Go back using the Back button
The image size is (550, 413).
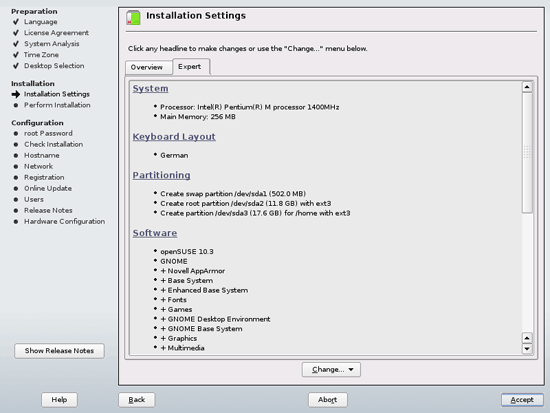pyautogui.click(x=136, y=400)
